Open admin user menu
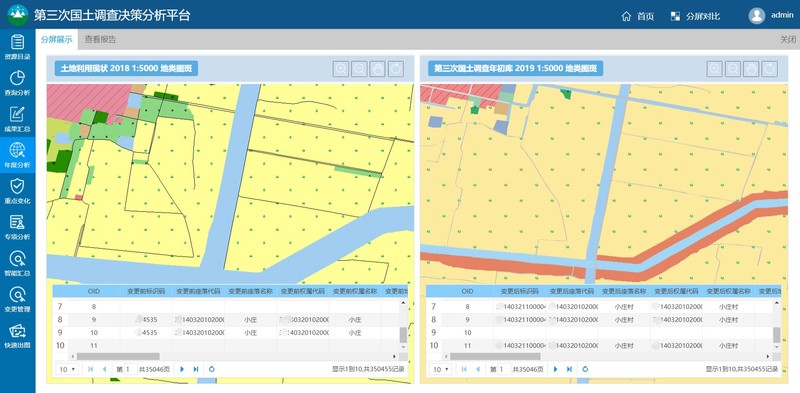The height and width of the screenshot is (393, 800). point(771,15)
